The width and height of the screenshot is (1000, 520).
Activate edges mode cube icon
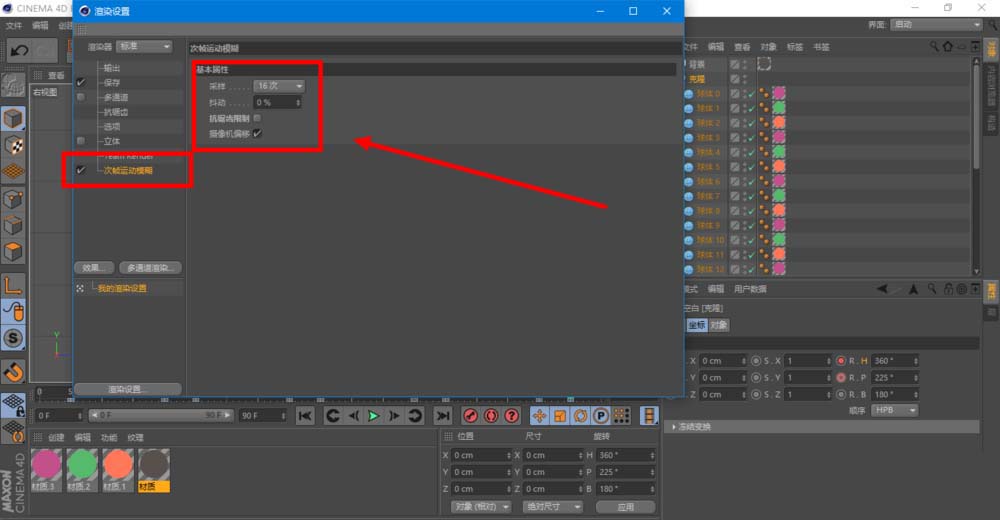(x=13, y=225)
